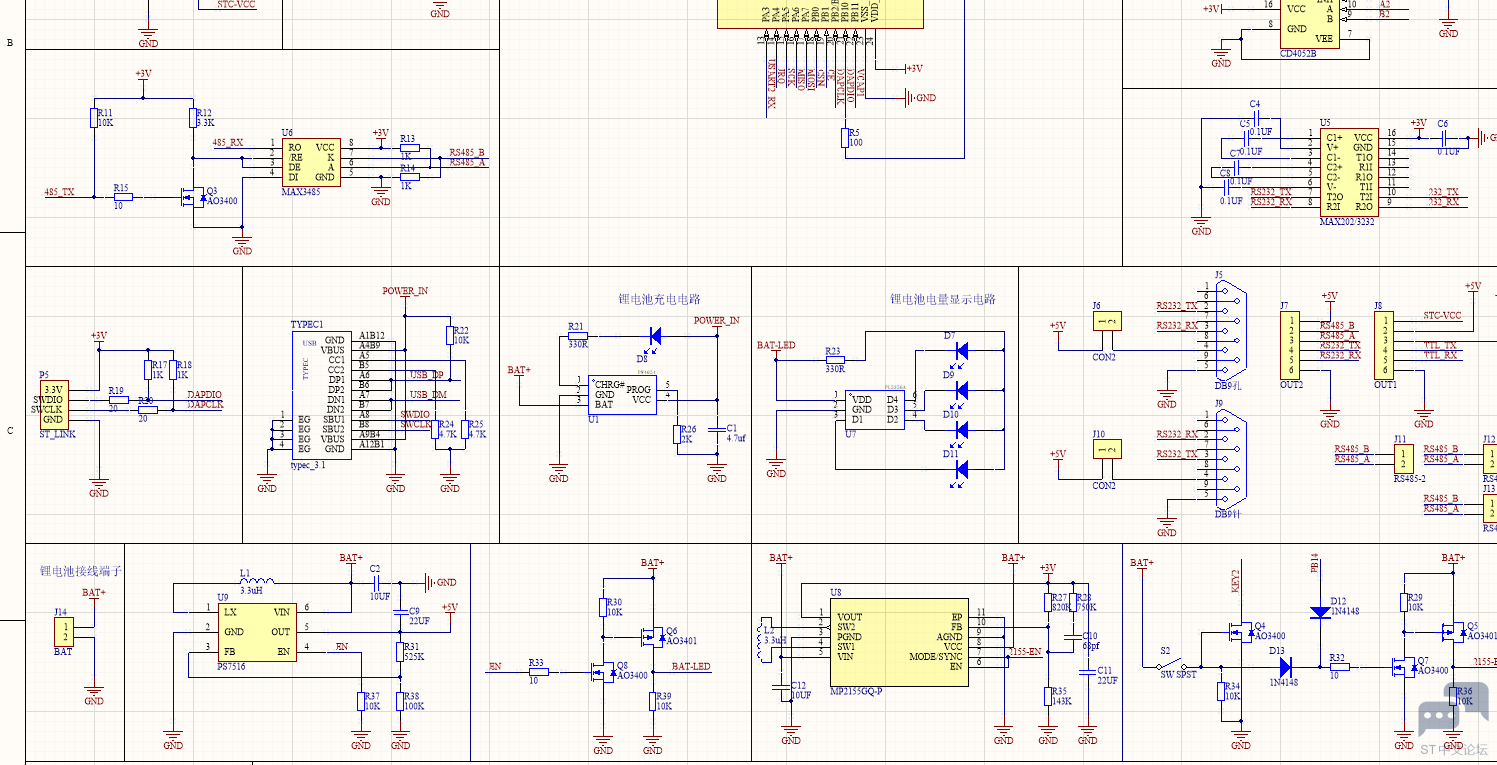This screenshot has width=1497, height=765.
Task: Click the 锂电池充电电路 section title
Action: coord(660,299)
